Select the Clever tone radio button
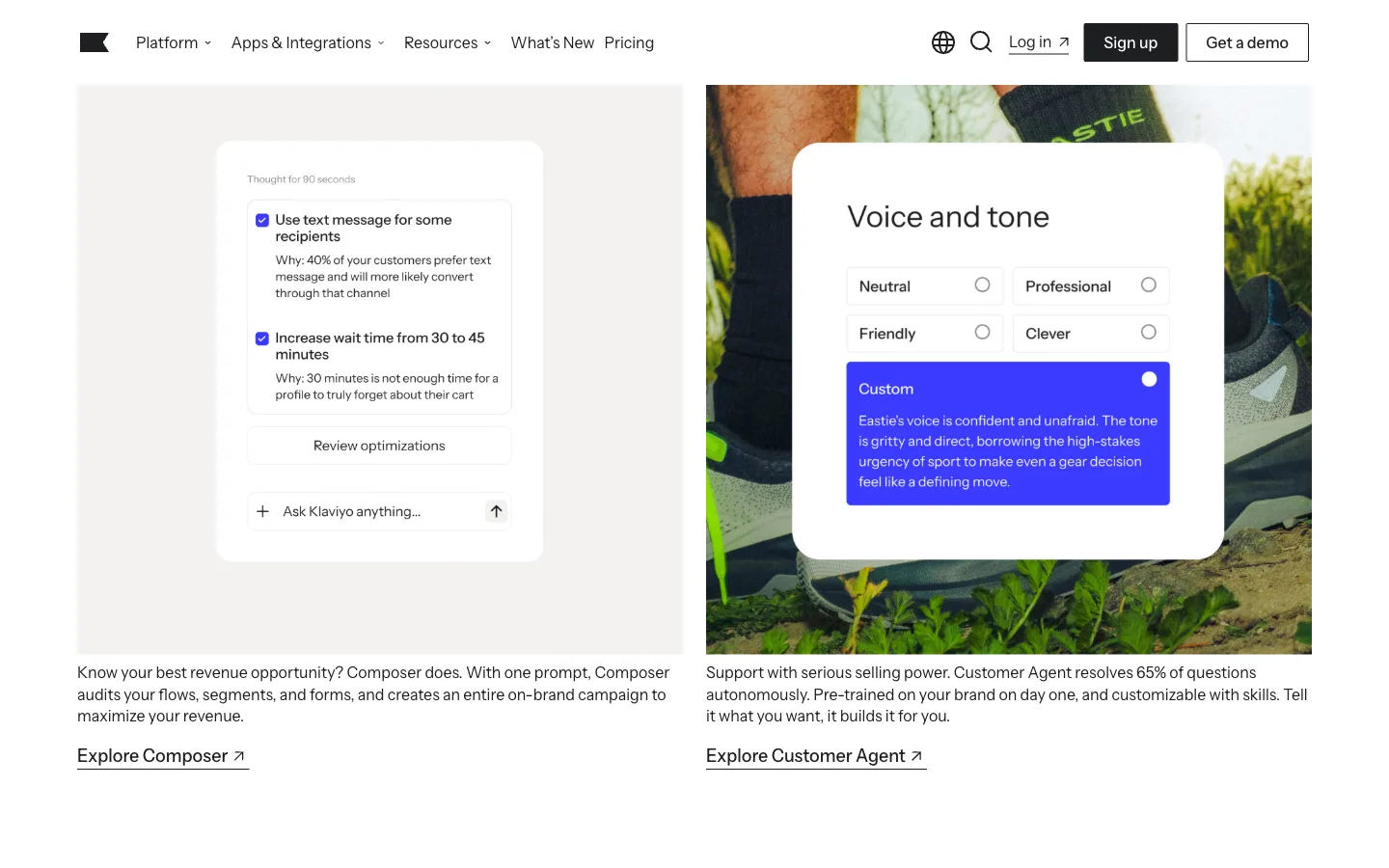This screenshot has width=1389, height=868. tap(1148, 332)
